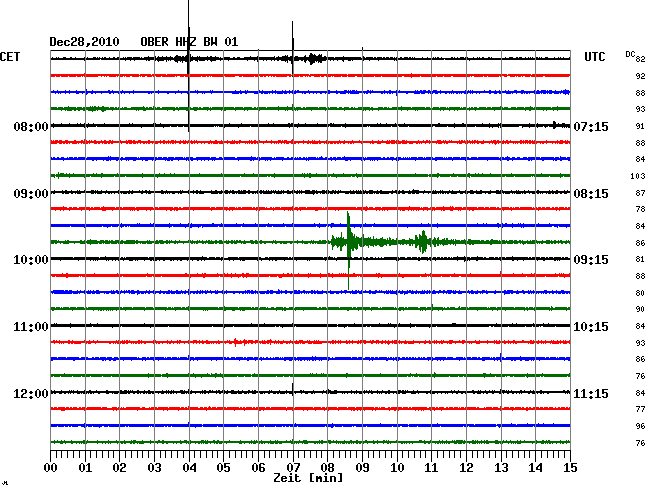Select the DC value 103
Viewport: 650px width, 494px height.
(638, 176)
